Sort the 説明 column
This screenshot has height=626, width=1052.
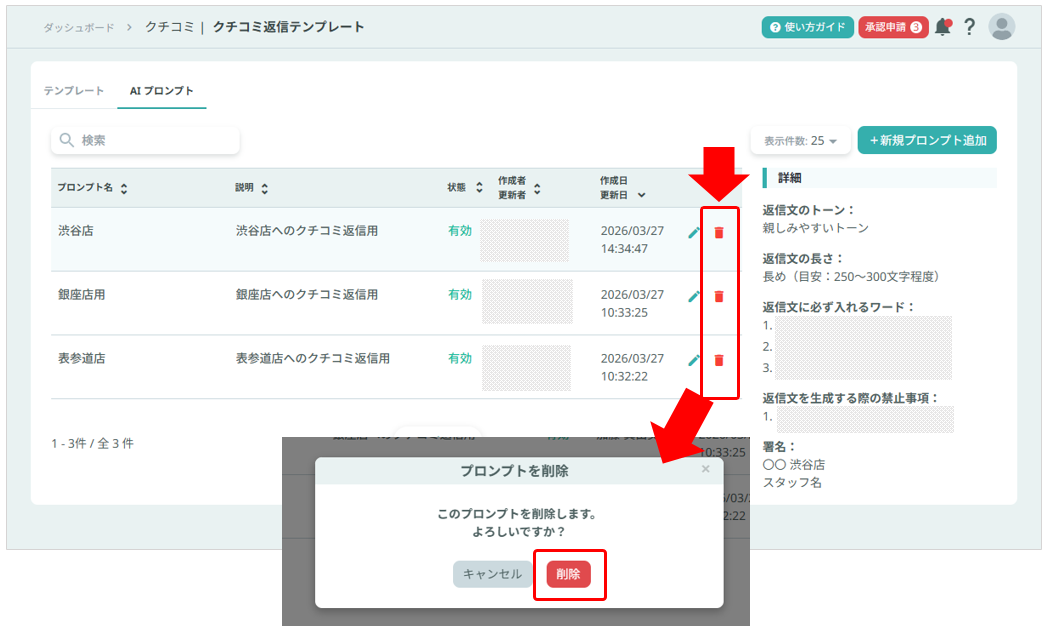251,188
